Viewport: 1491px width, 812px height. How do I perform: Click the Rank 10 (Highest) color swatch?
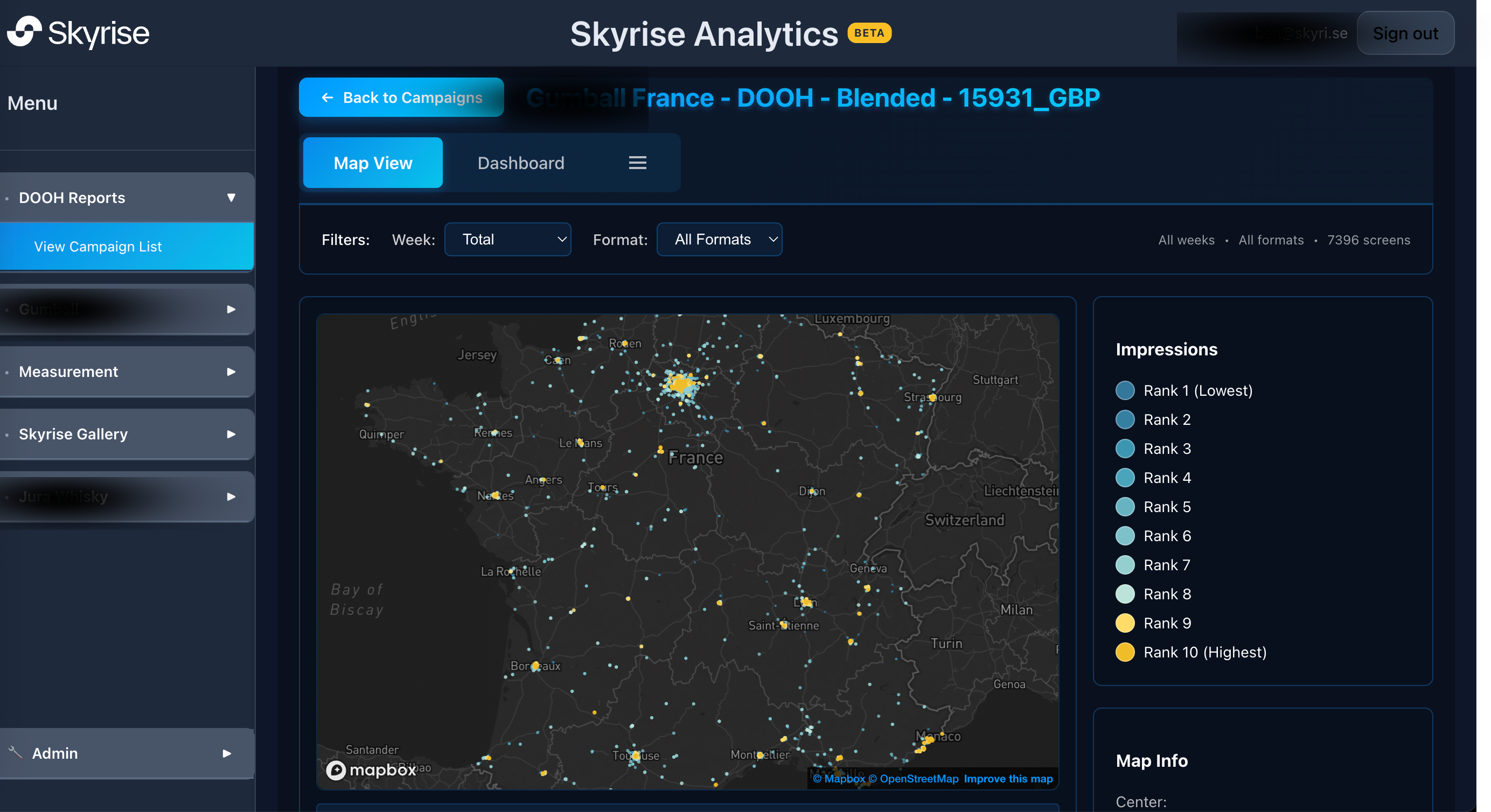[x=1125, y=652]
